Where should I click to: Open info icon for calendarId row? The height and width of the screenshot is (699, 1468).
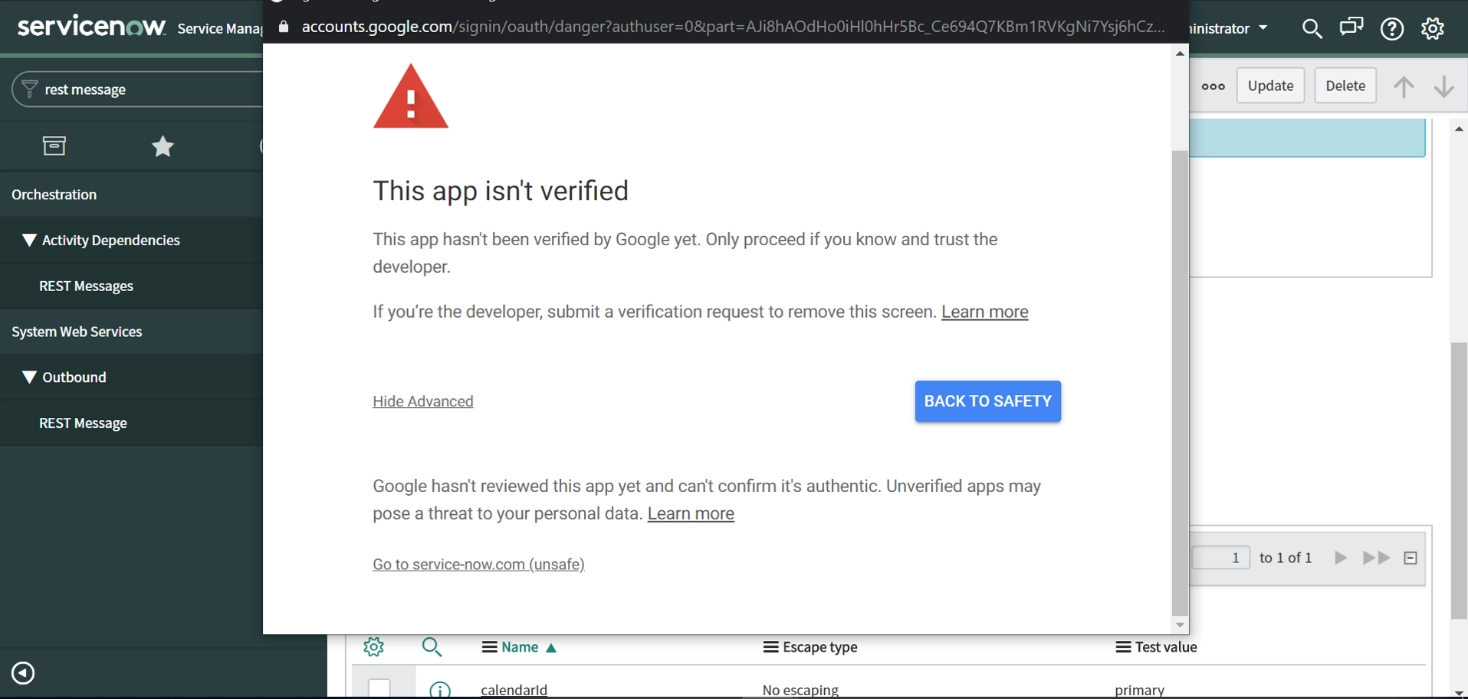pos(439,690)
